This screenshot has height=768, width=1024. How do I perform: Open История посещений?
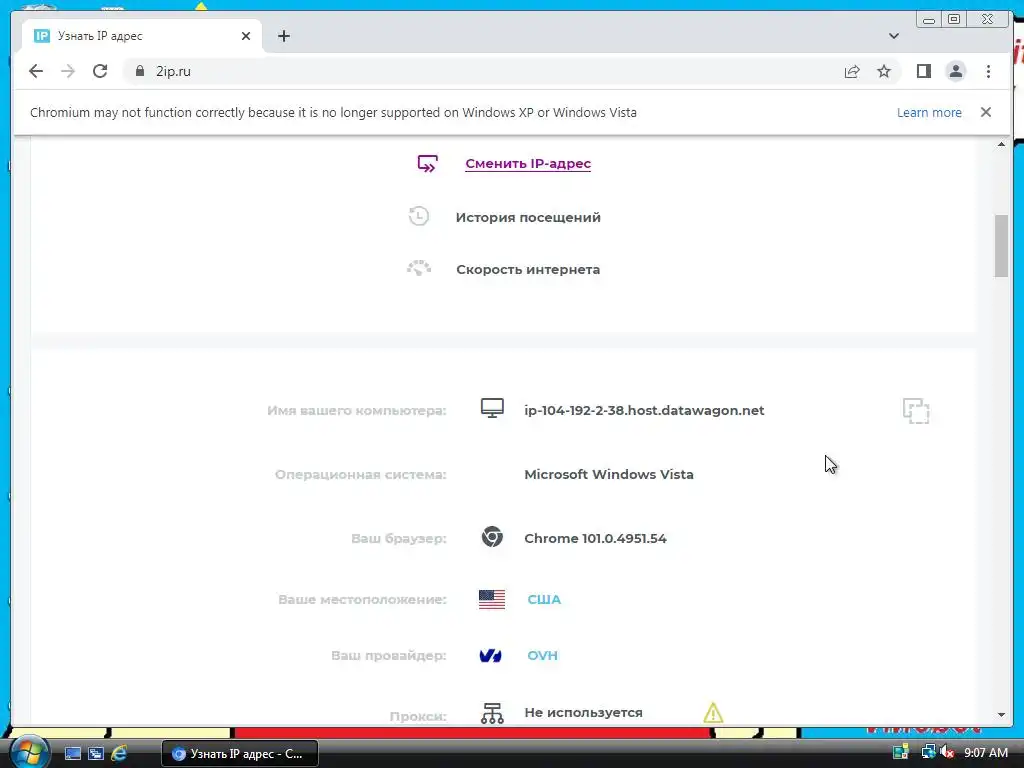528,217
